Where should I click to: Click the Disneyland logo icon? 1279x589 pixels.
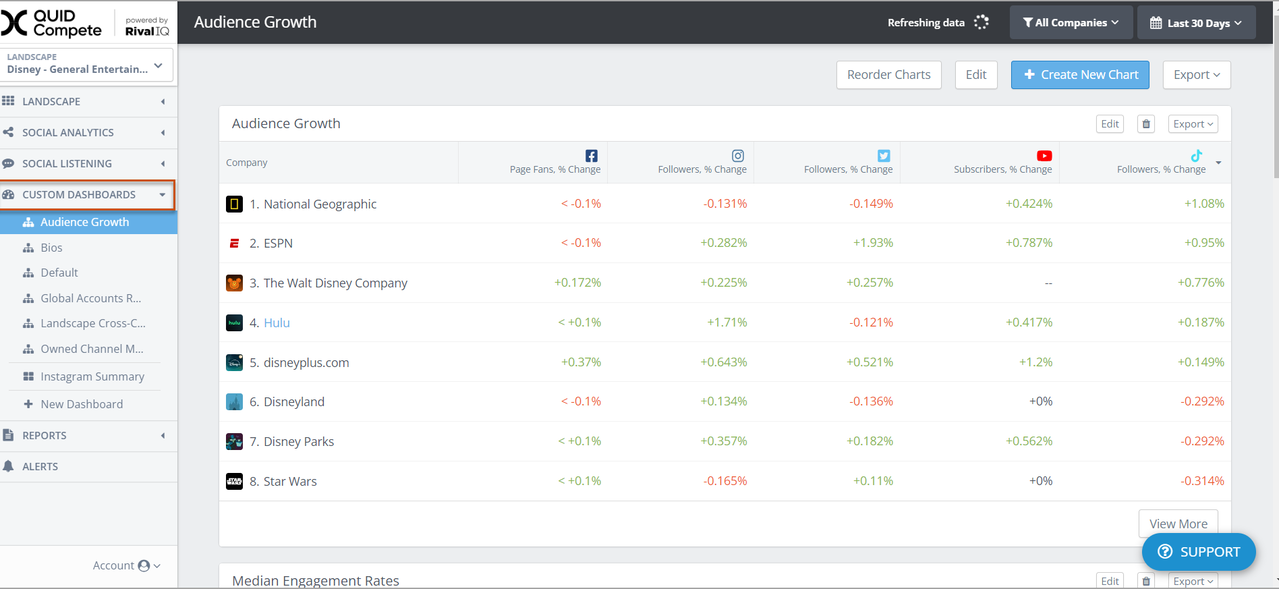(234, 402)
